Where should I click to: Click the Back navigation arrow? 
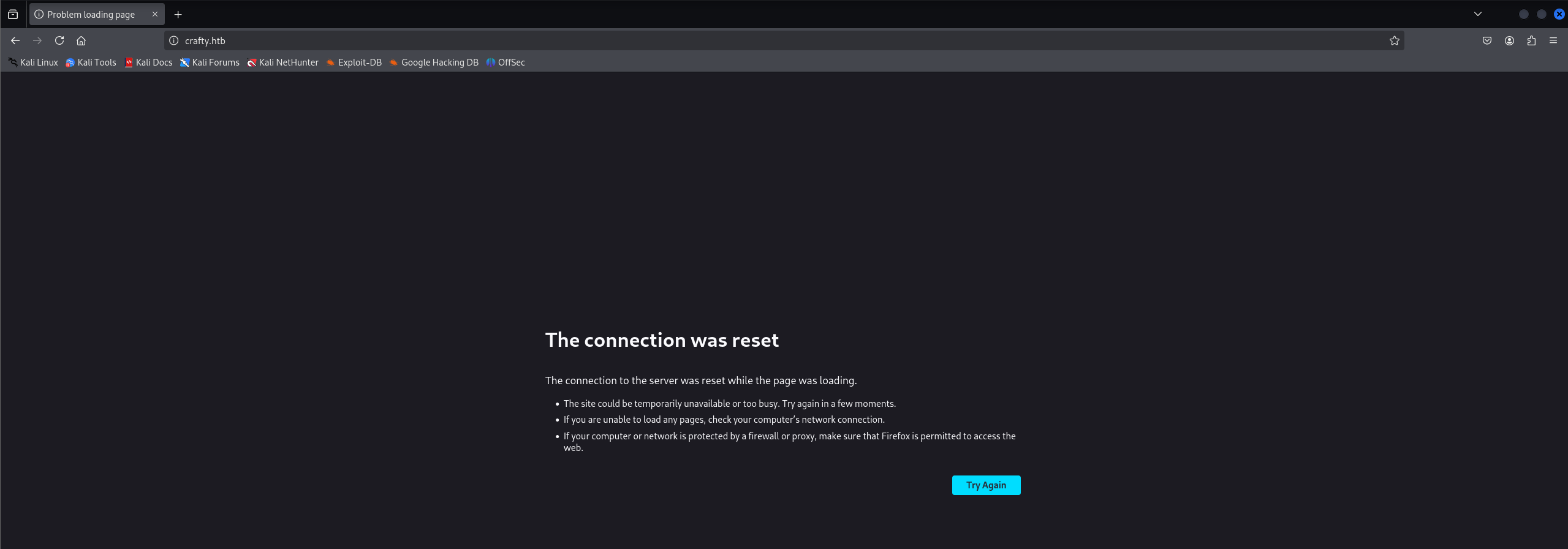coord(15,40)
